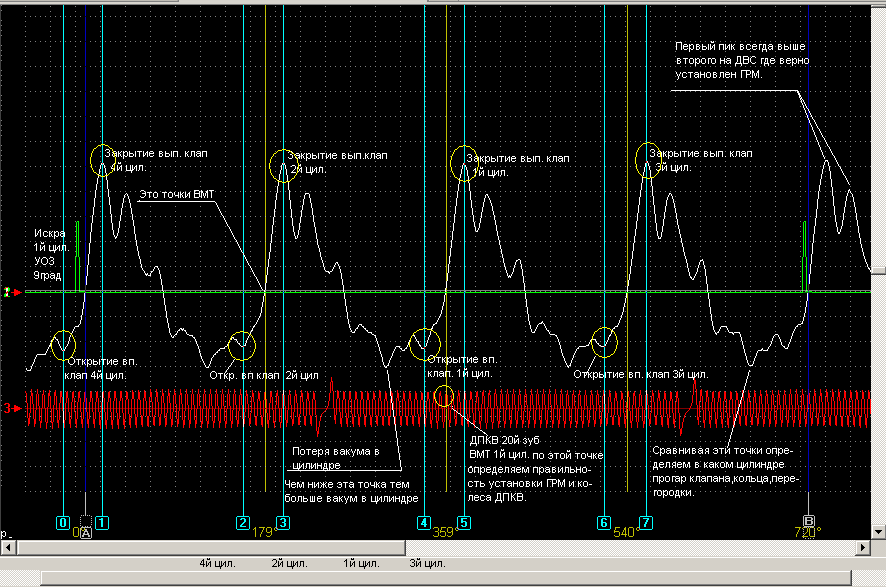Click the '4й цил.' label below timeline
The height and width of the screenshot is (587, 886).
(x=216, y=564)
